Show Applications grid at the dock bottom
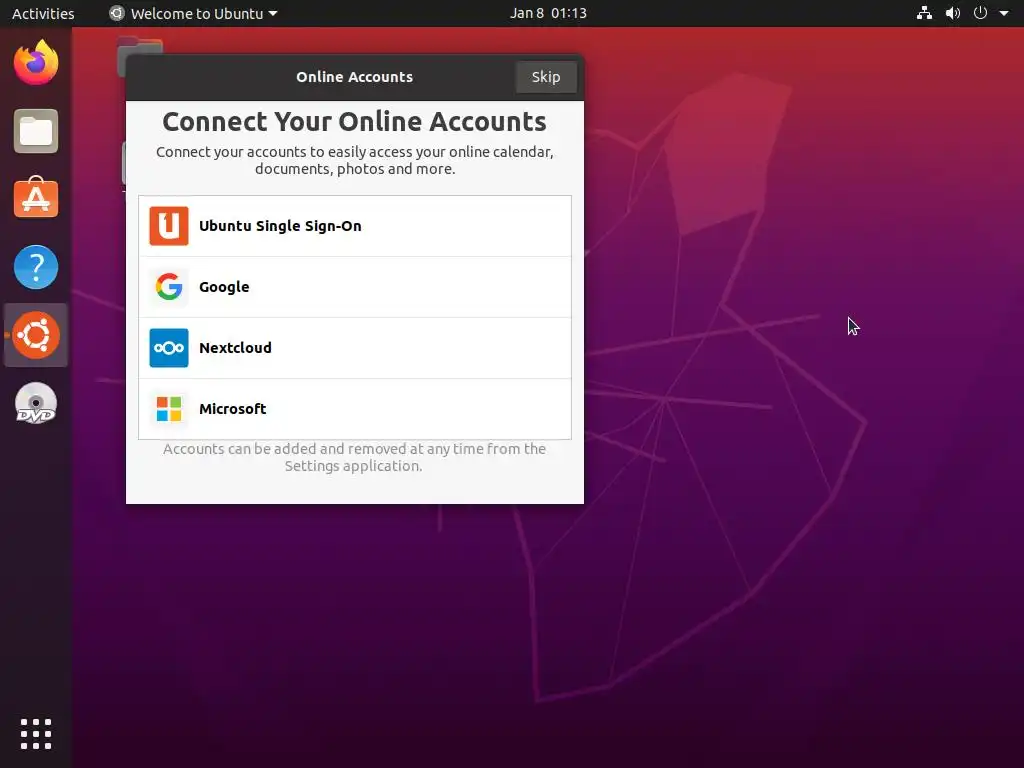The width and height of the screenshot is (1024, 768). click(x=36, y=734)
